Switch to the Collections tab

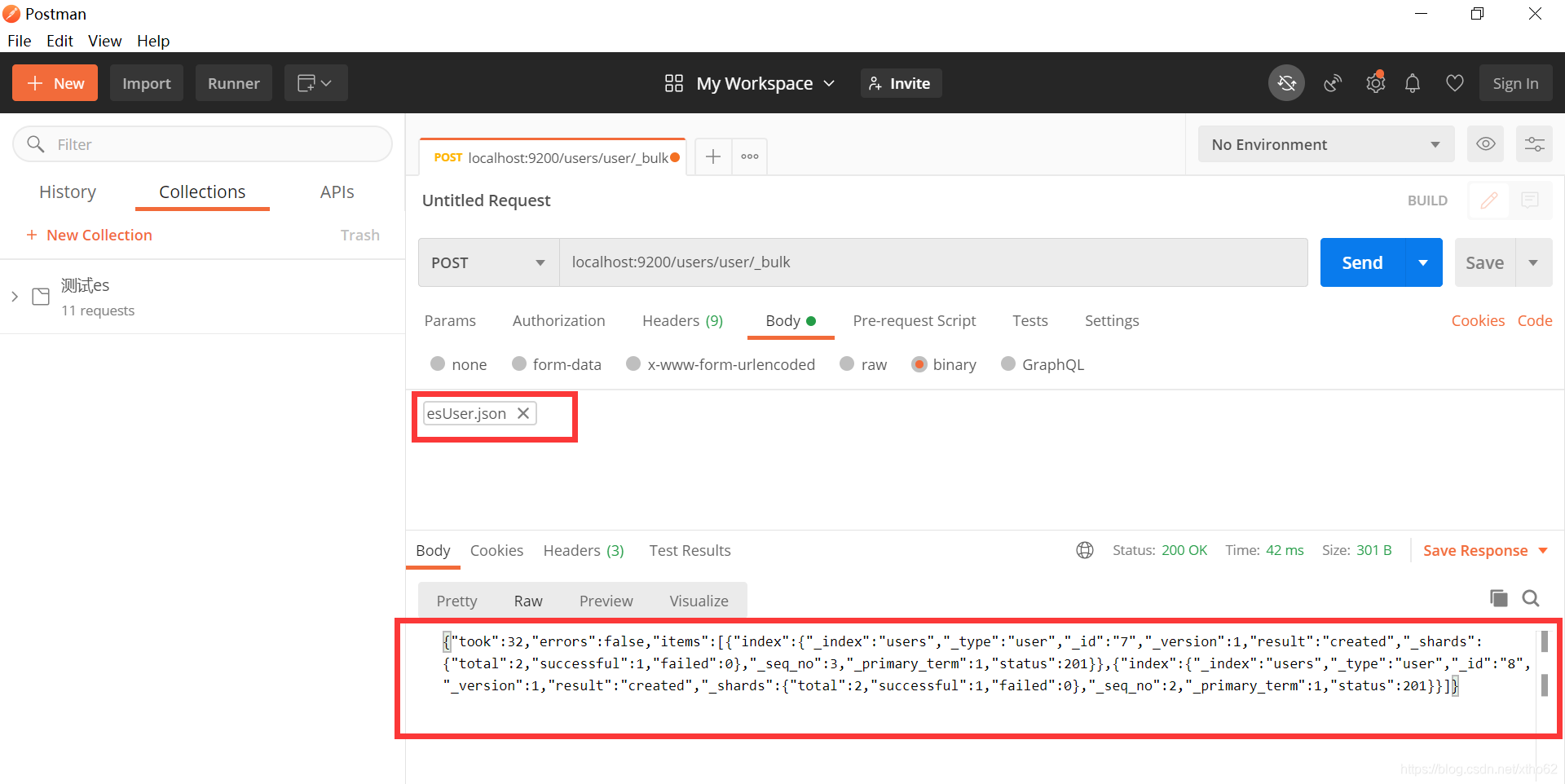[x=202, y=192]
